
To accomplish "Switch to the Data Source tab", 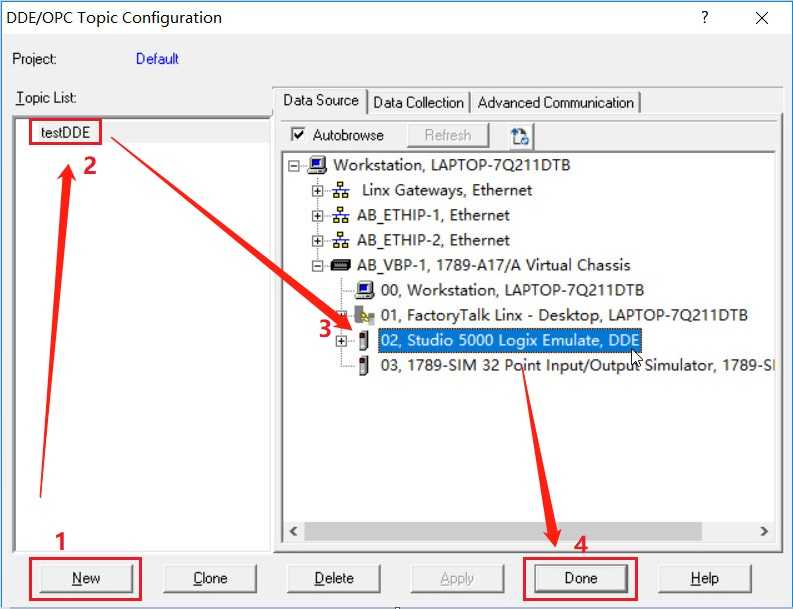I will [x=321, y=100].
